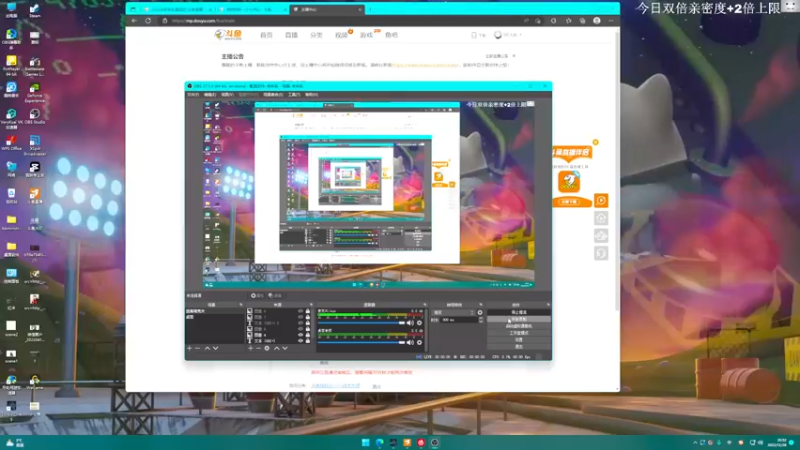Pop out the Sources (来源) dock via its header icon
Image resolution: width=800 pixels, height=450 pixels.
point(311,305)
